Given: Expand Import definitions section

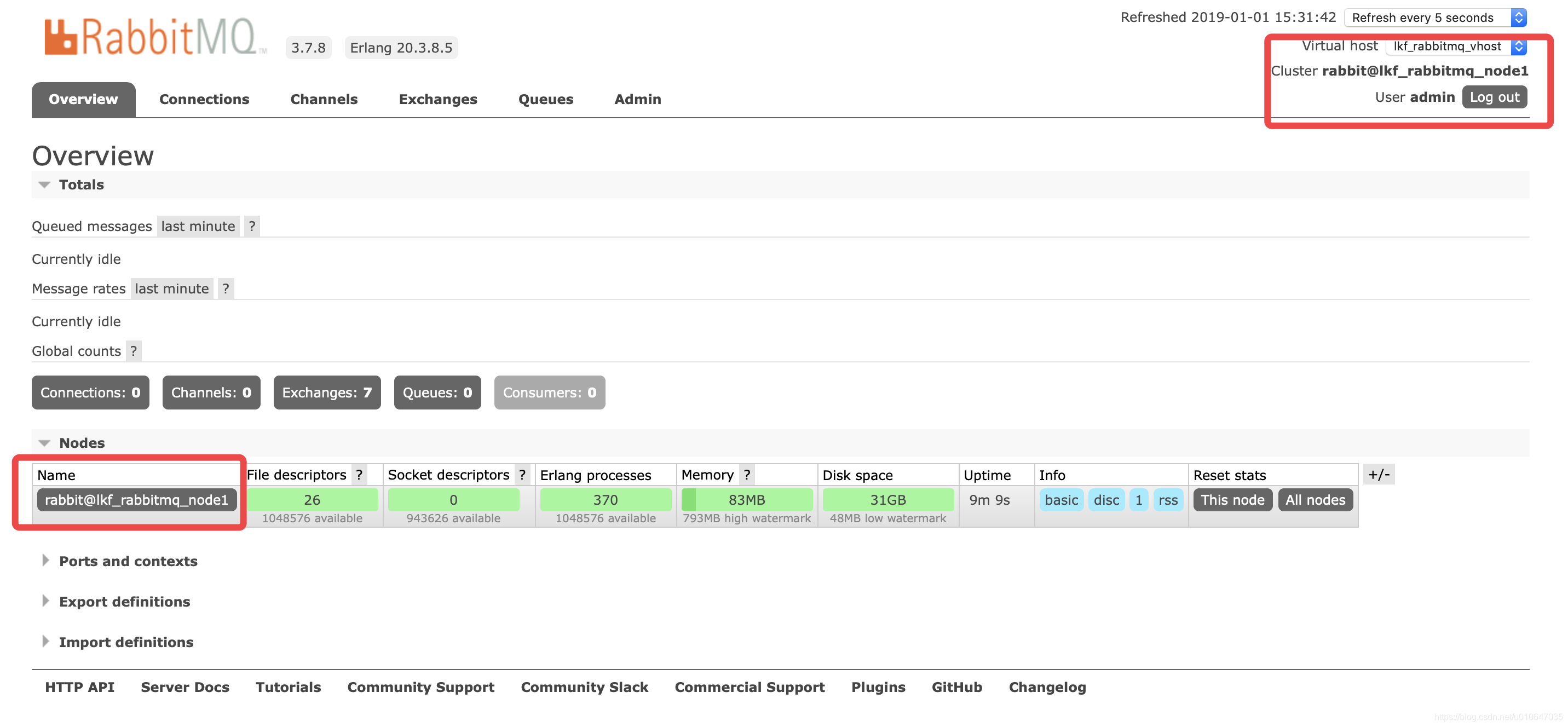Looking at the screenshot, I should pyautogui.click(x=126, y=642).
